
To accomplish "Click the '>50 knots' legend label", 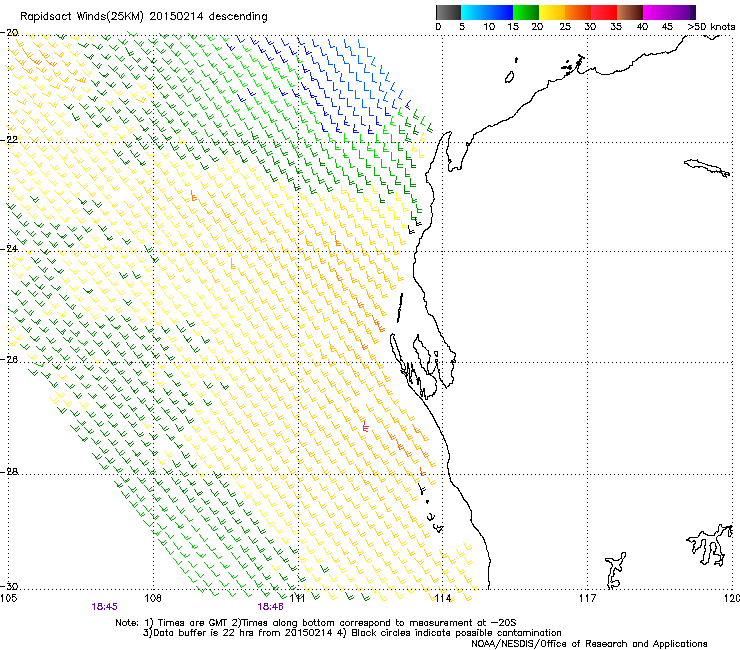I will tap(711, 27).
